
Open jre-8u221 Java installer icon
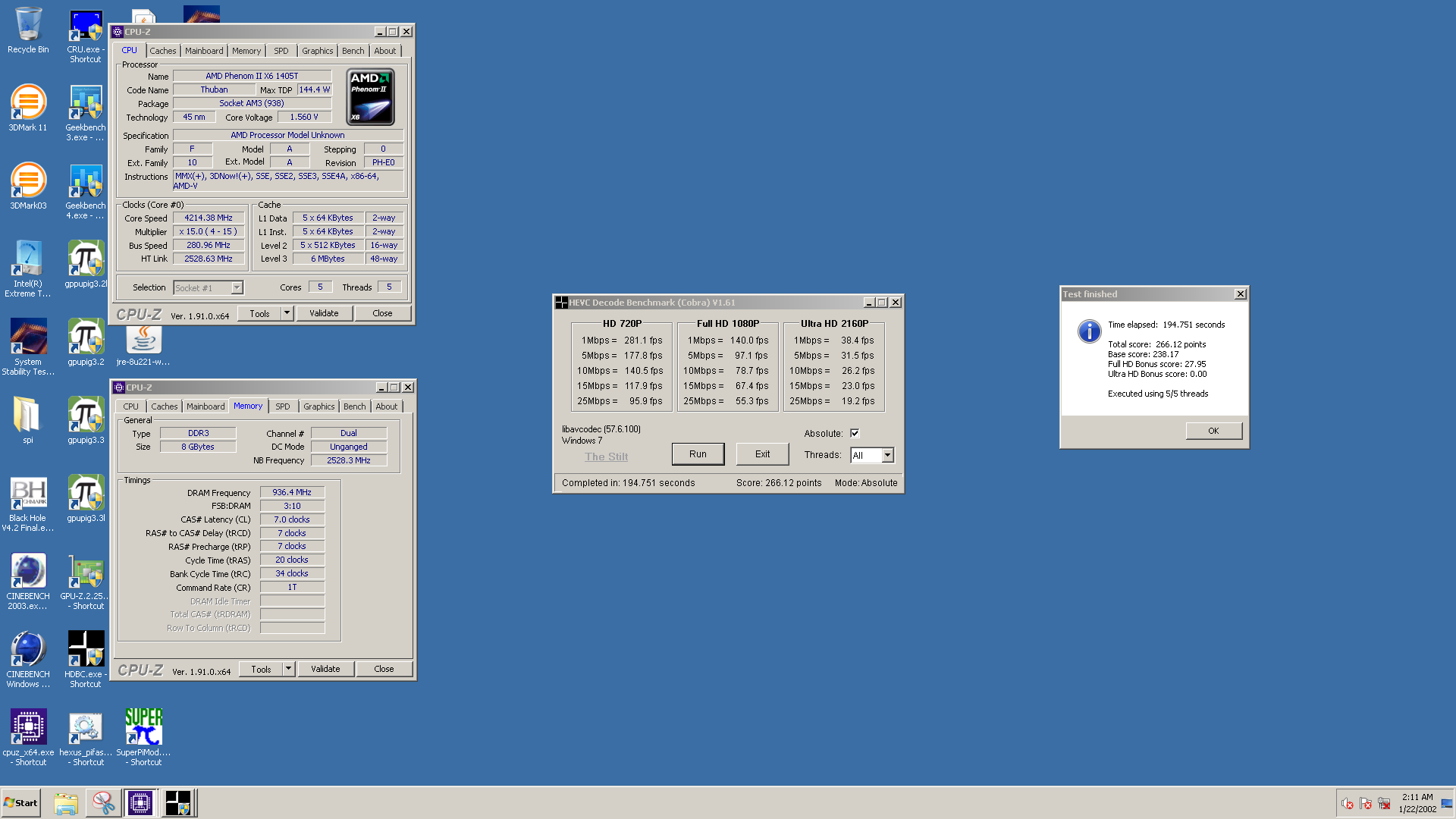click(x=143, y=345)
